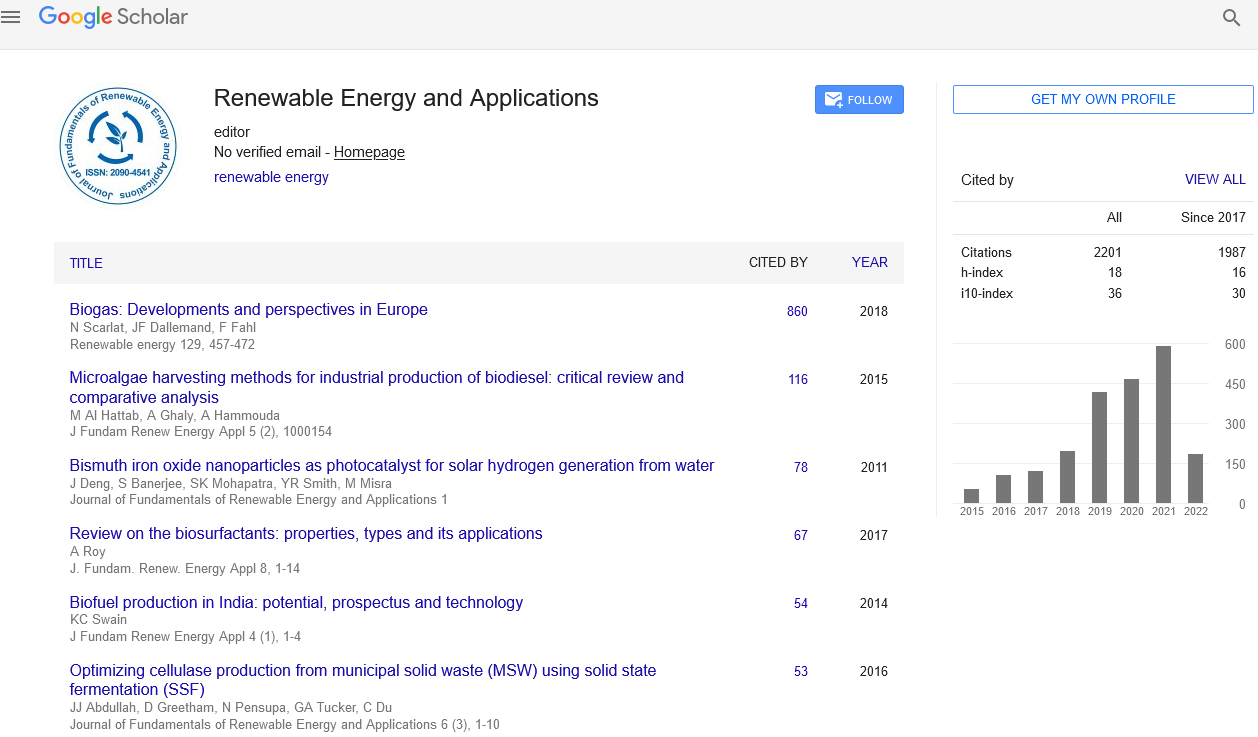
Task: Click the Get My Own Profile button
Action: 1102,99
